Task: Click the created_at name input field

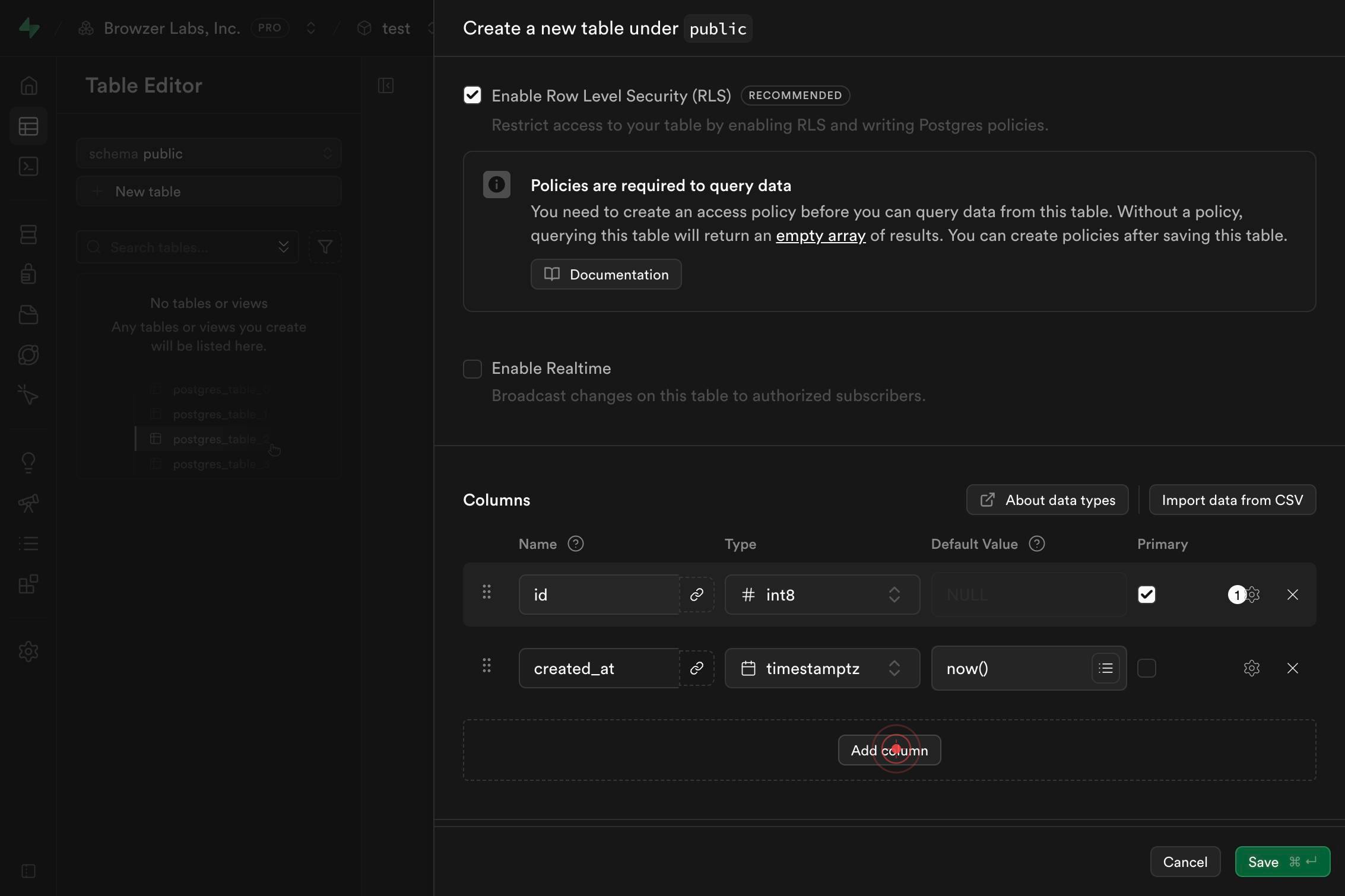Action: 599,668
